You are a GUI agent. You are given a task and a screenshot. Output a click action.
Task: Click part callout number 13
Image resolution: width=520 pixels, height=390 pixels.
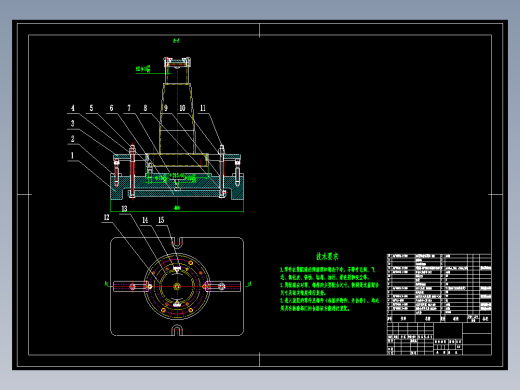click(x=124, y=209)
